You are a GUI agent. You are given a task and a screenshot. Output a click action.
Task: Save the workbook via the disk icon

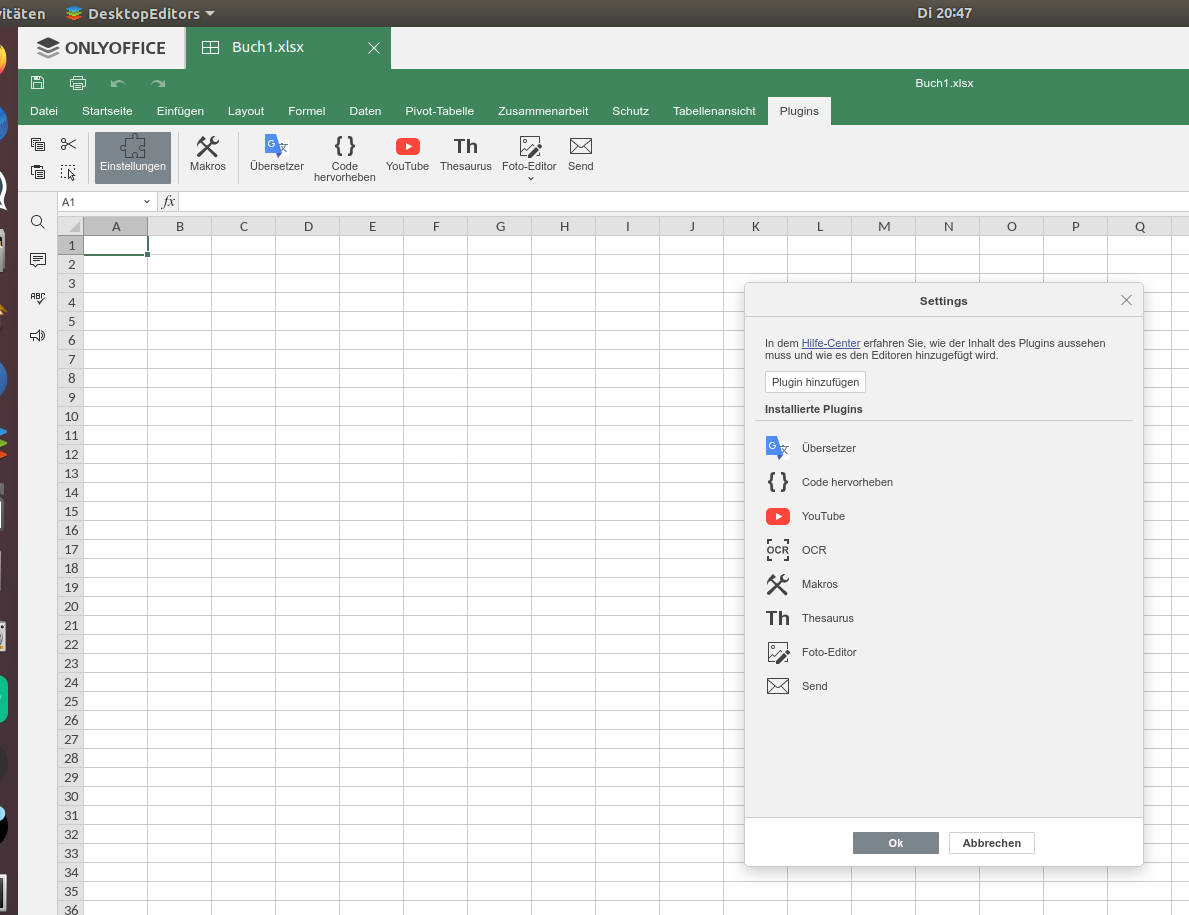(x=37, y=83)
